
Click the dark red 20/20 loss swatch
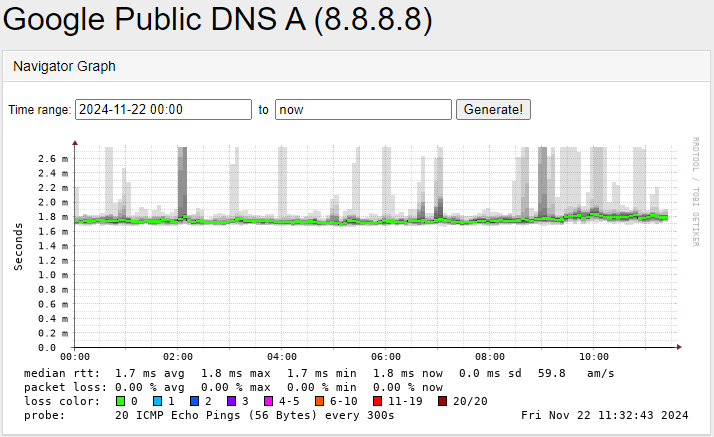(442, 401)
